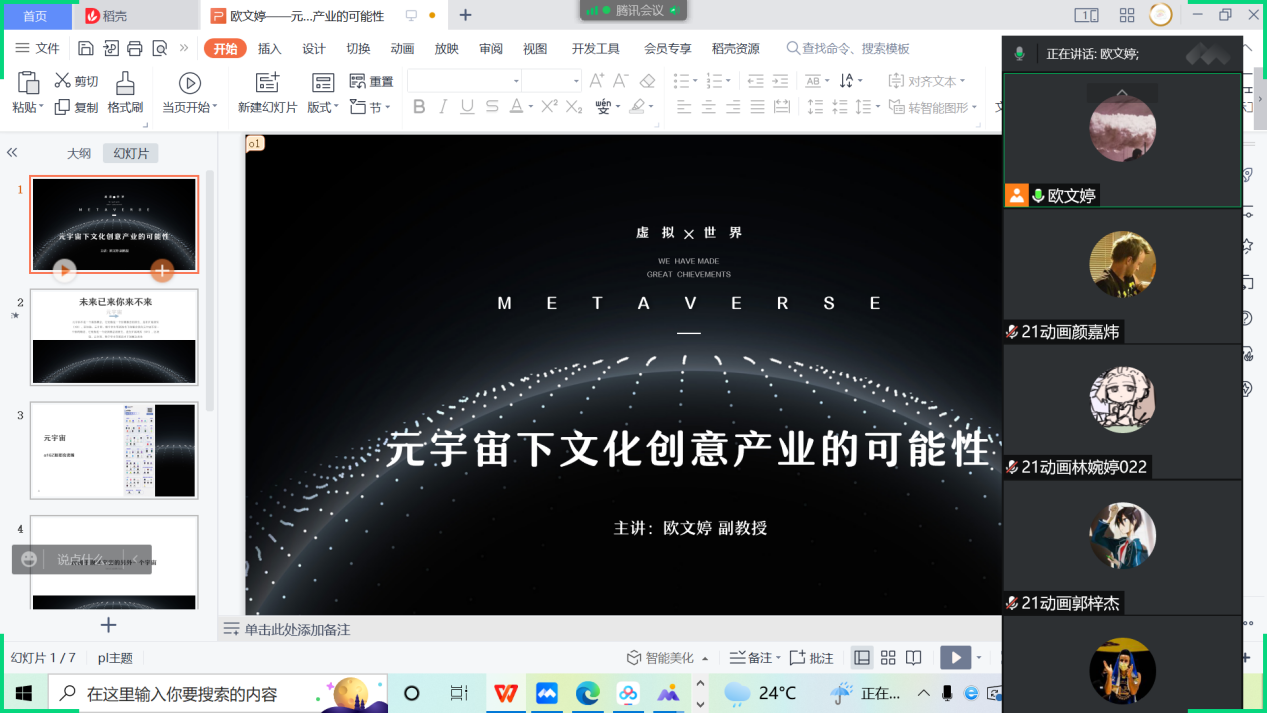Add a slide with 新建幻灯片
Screen dimensions: 1267x713
pyautogui.click(x=267, y=92)
